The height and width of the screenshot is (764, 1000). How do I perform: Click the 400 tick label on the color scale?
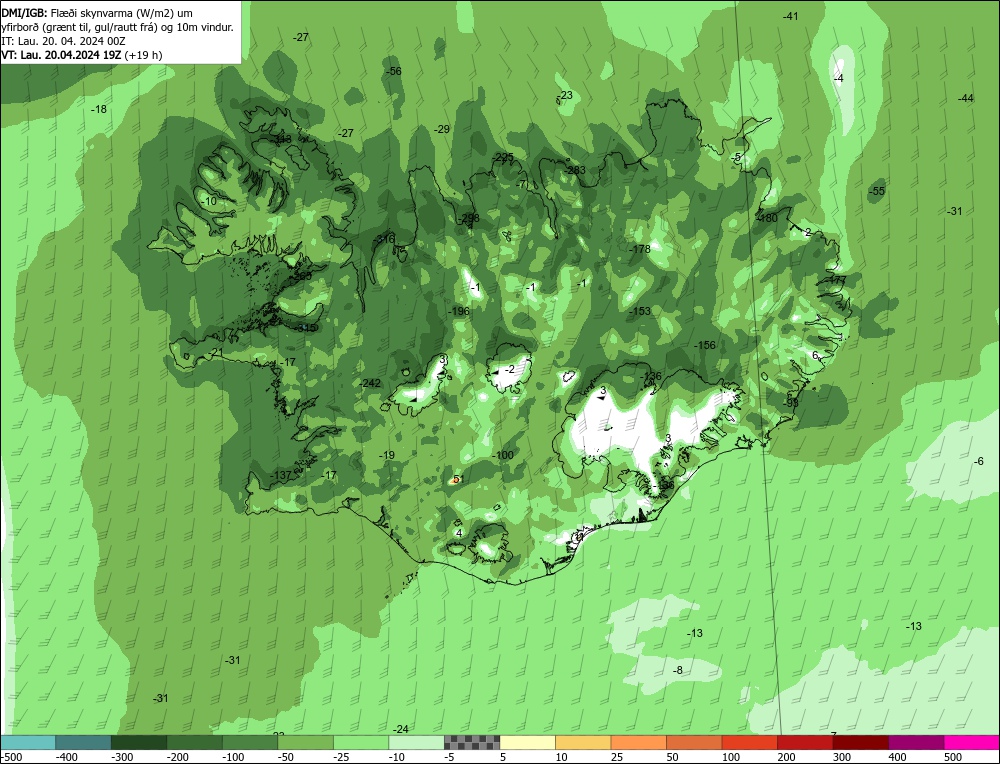pos(897,757)
